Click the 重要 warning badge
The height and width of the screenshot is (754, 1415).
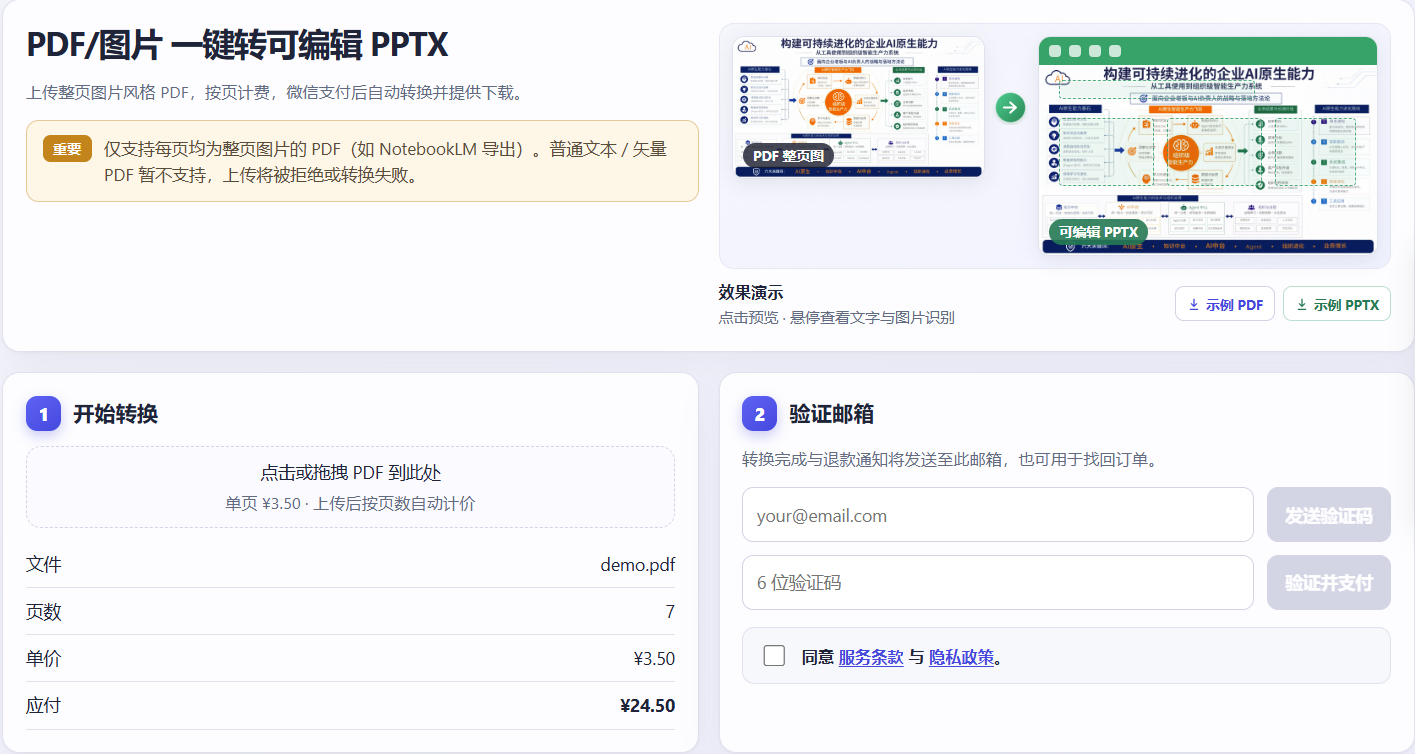click(x=67, y=149)
